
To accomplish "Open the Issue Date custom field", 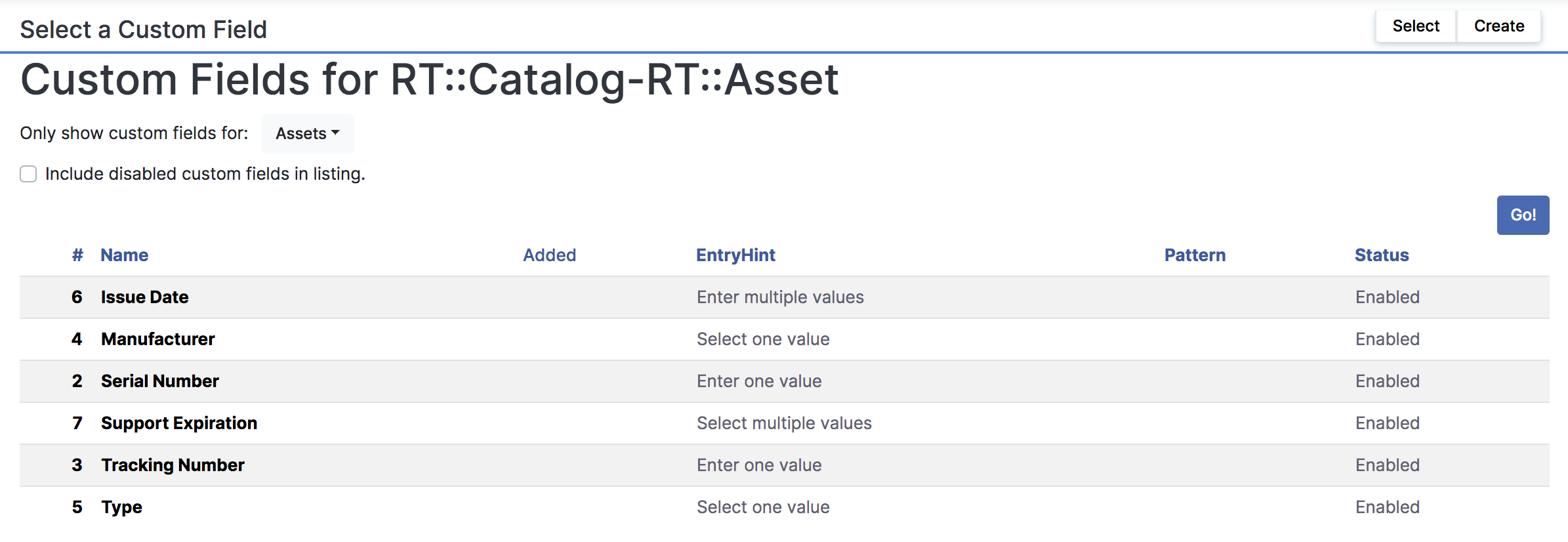I will tap(144, 297).
